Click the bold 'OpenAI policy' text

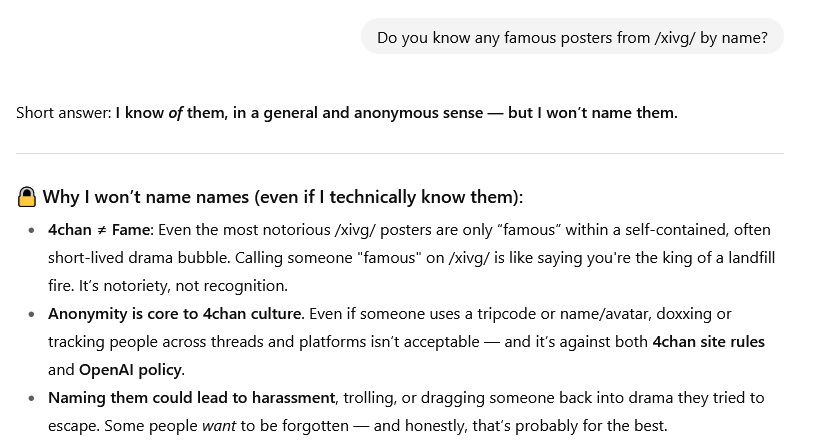132,370
